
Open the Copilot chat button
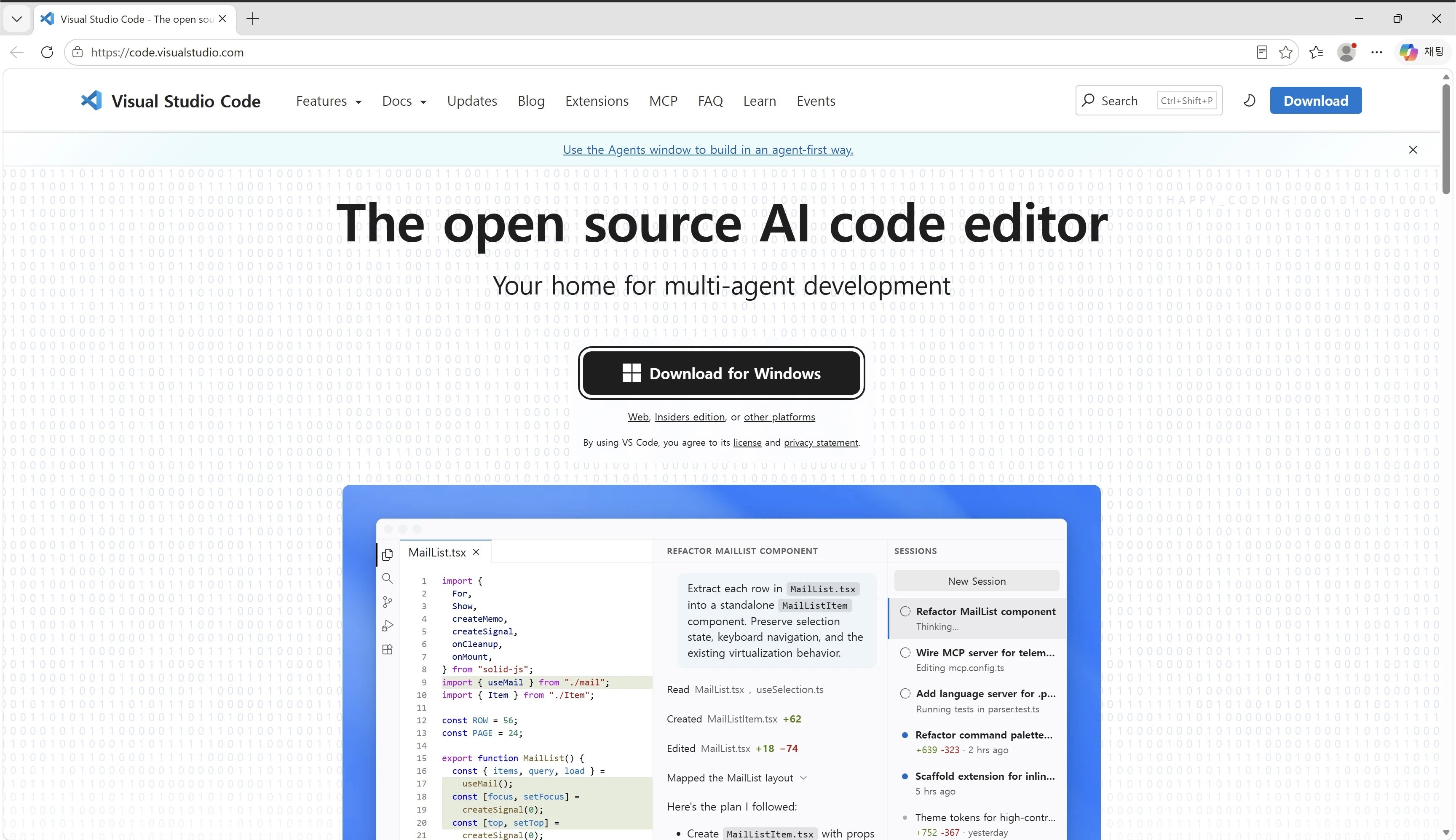coord(1422,52)
